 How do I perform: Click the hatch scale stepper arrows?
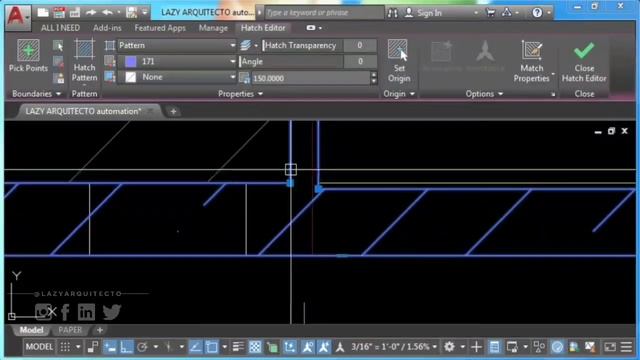pos(374,78)
